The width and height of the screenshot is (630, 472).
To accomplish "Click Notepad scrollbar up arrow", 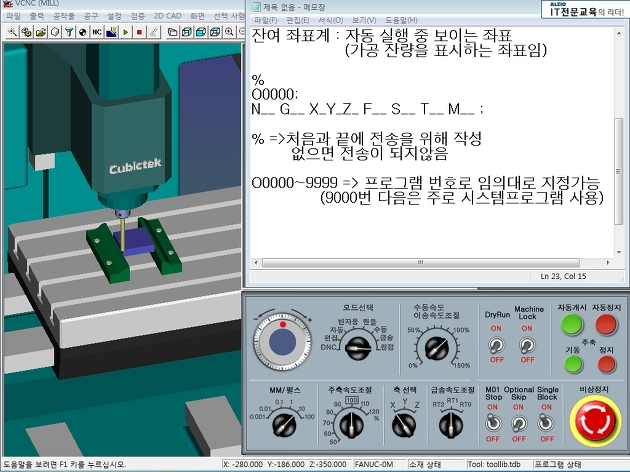I will [619, 34].
